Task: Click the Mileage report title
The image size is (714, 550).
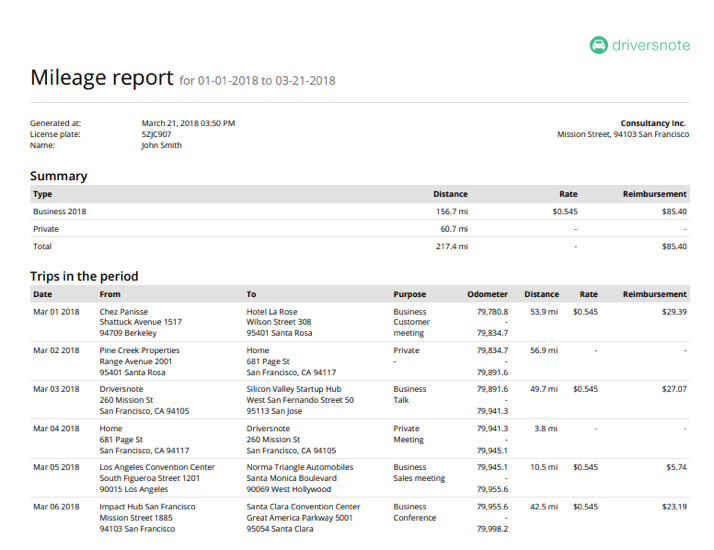Action: coord(102,78)
